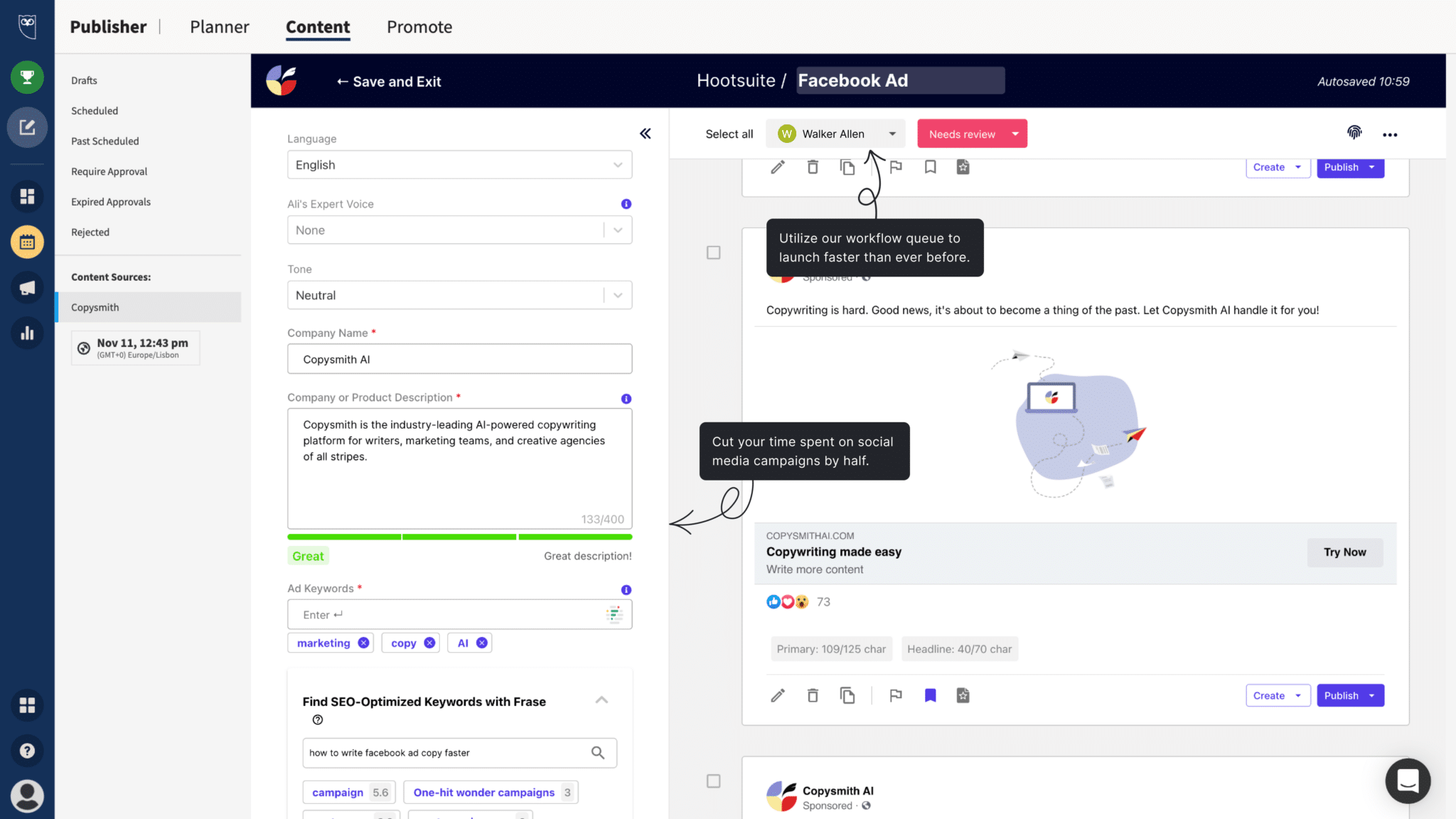Flag the Copysmith ad post
Screen dimensions: 1456x819
point(895,695)
